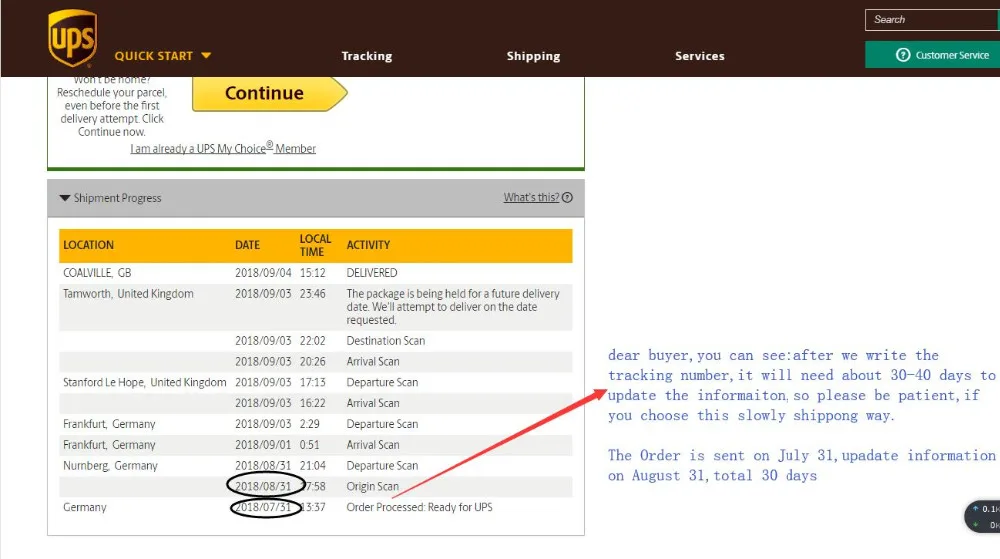The image size is (1000, 559).
Task: Select the 22:02 local time cell
Action: click(312, 341)
